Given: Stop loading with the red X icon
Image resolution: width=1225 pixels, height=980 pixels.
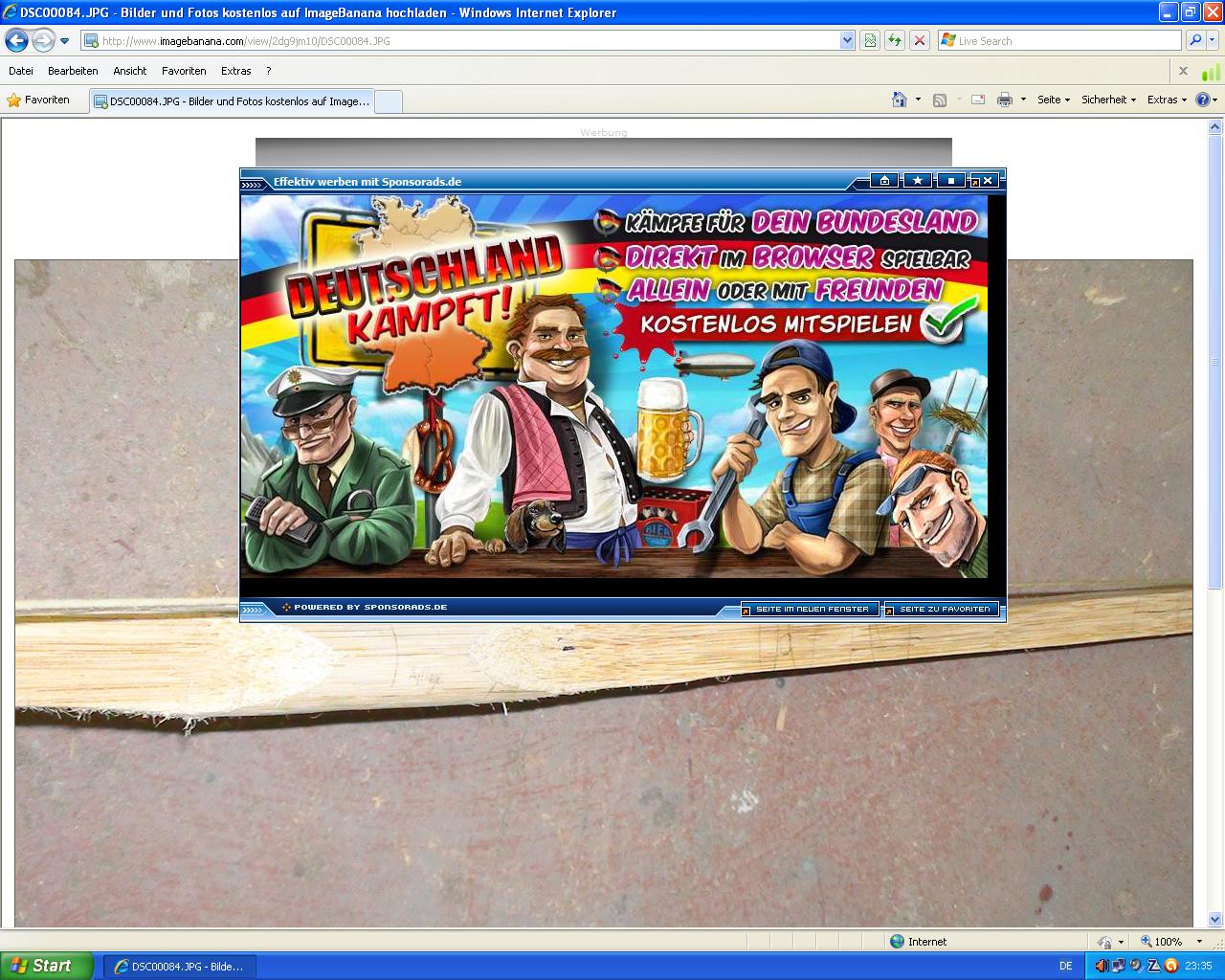Looking at the screenshot, I should (x=920, y=40).
